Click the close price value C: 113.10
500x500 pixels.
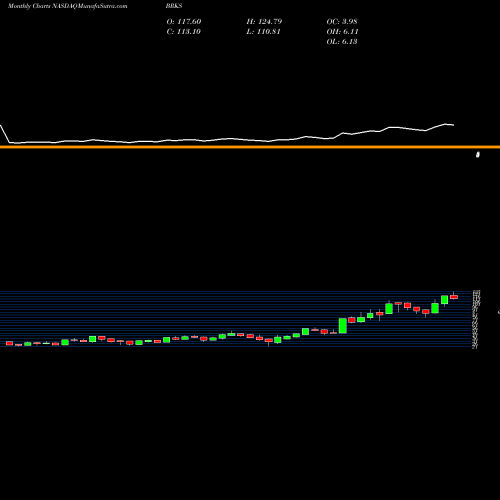(x=183, y=32)
